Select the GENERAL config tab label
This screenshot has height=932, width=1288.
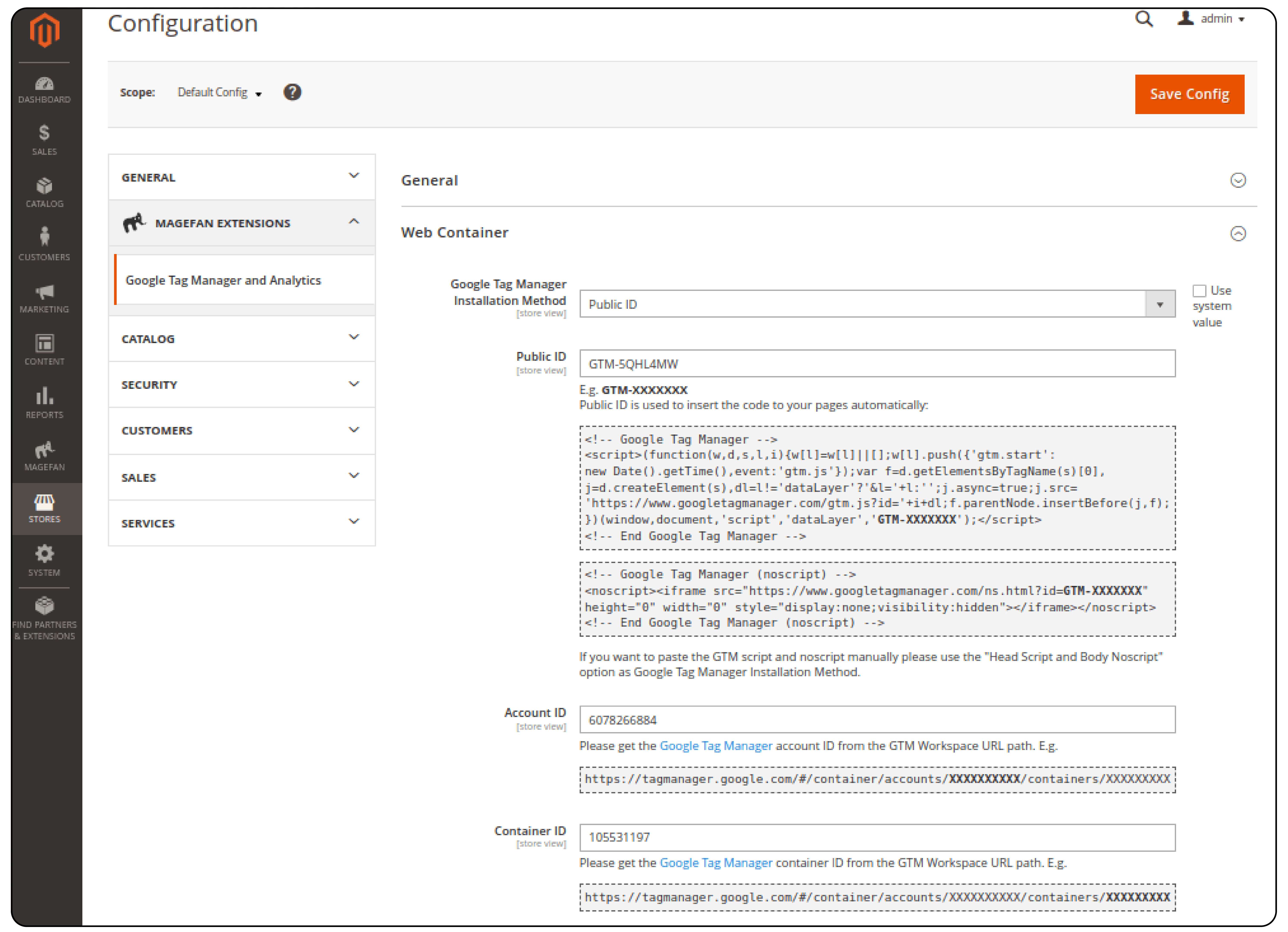(x=148, y=178)
